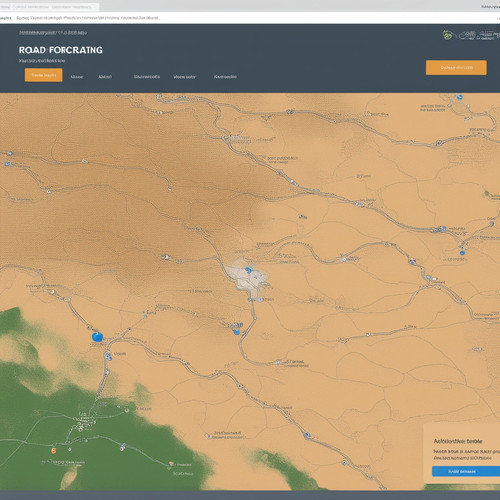
Task: Focus the browser address bar
Action: [x=250, y=18]
